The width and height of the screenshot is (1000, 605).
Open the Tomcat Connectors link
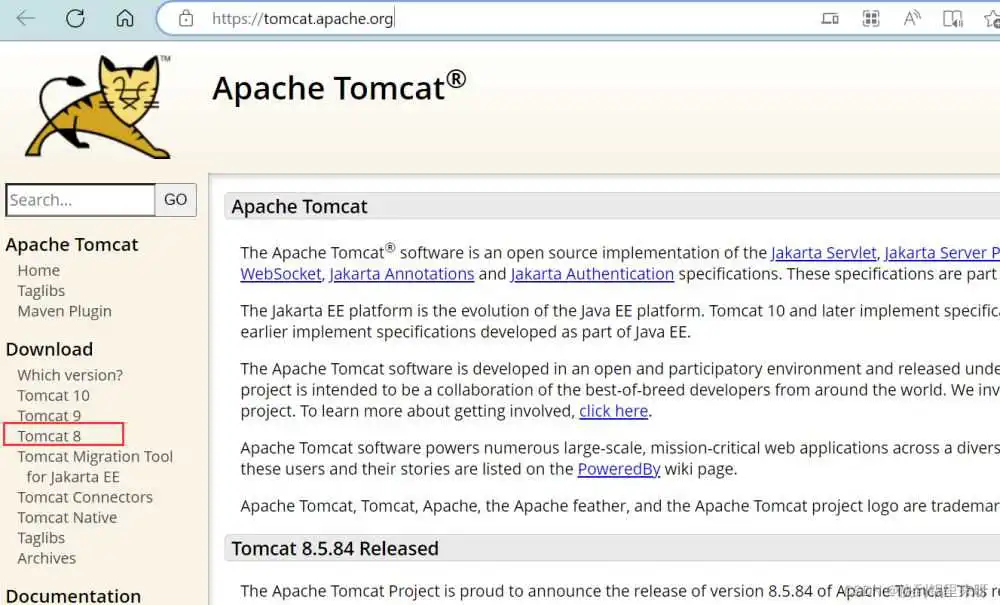tap(85, 497)
